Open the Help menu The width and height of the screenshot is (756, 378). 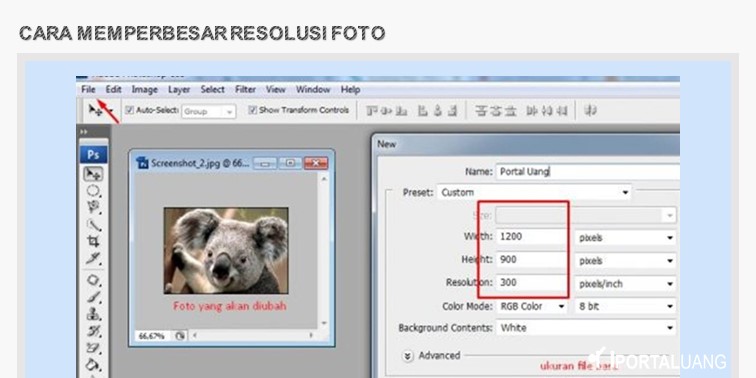(x=351, y=90)
